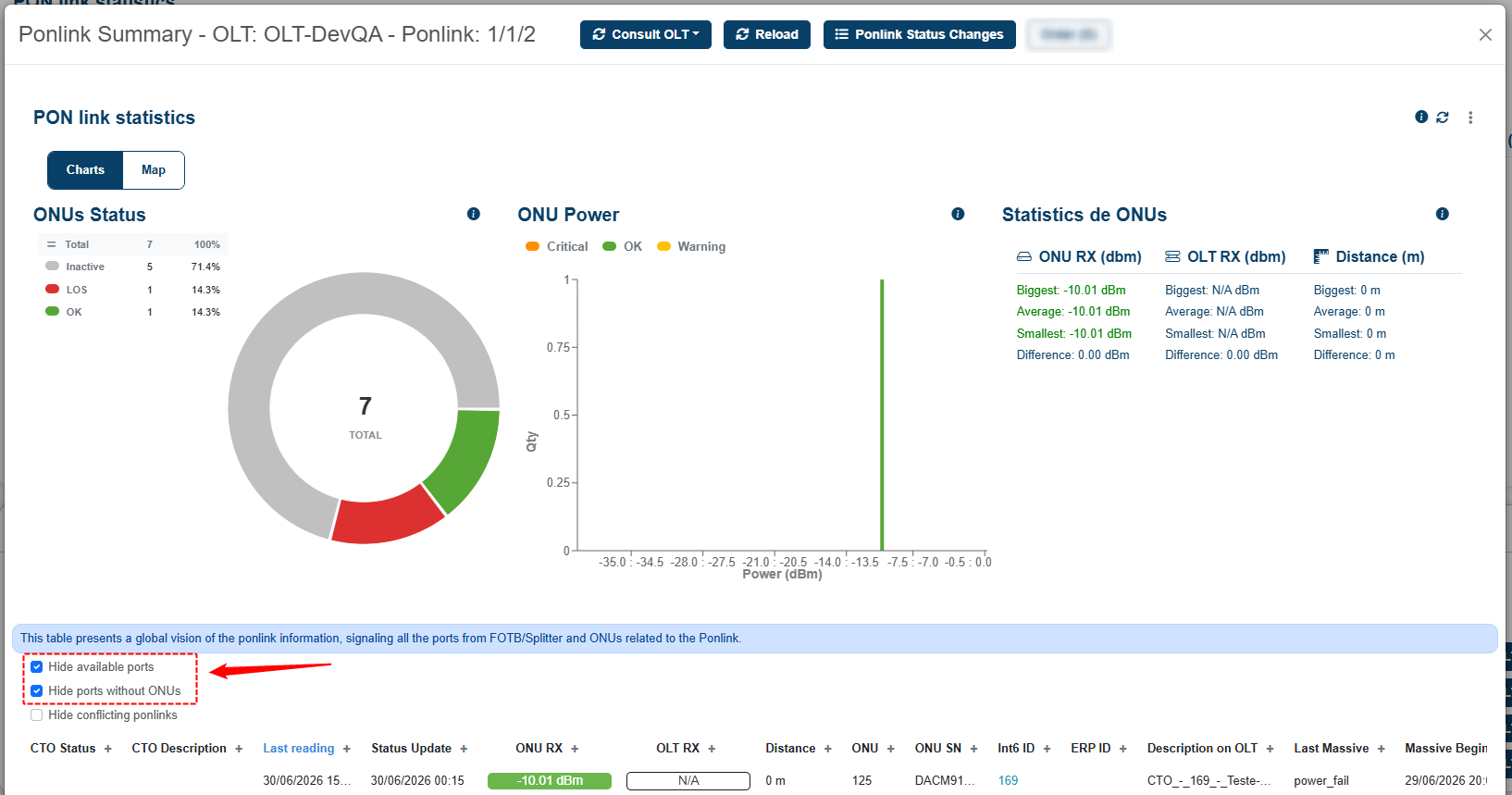Click plus icon beside ONU RX column

click(575, 749)
